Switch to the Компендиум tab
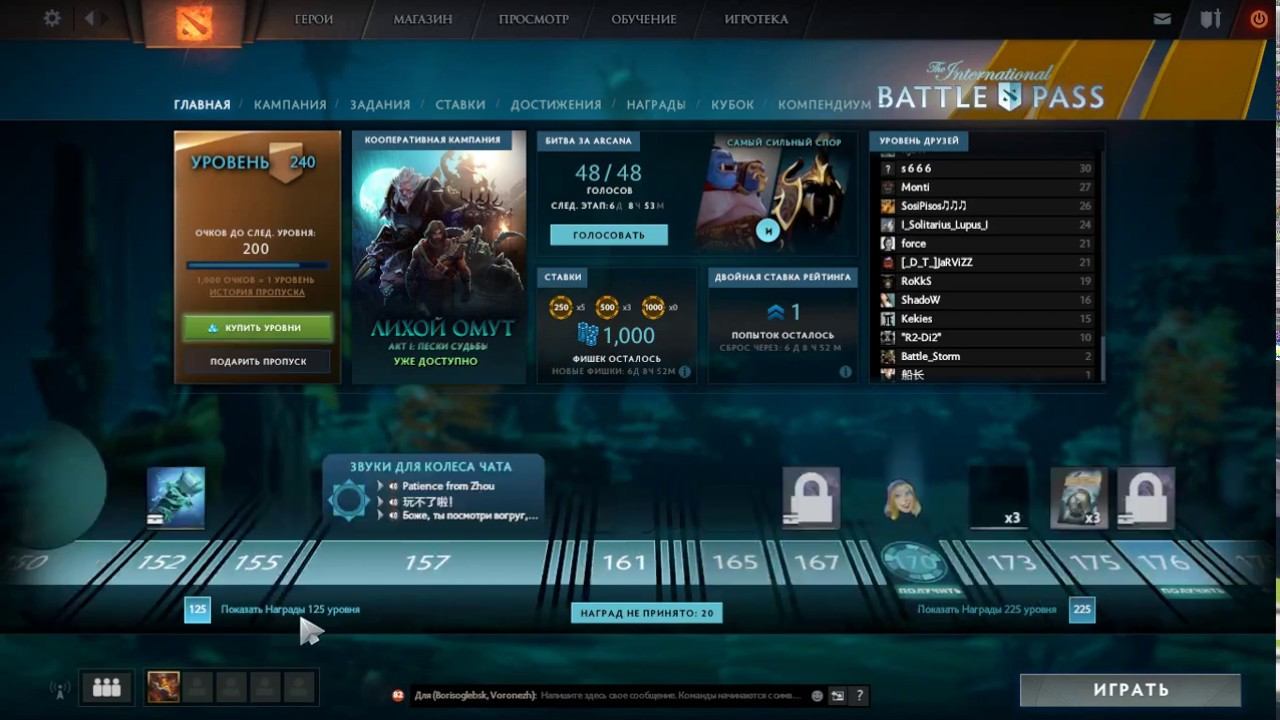 (825, 104)
